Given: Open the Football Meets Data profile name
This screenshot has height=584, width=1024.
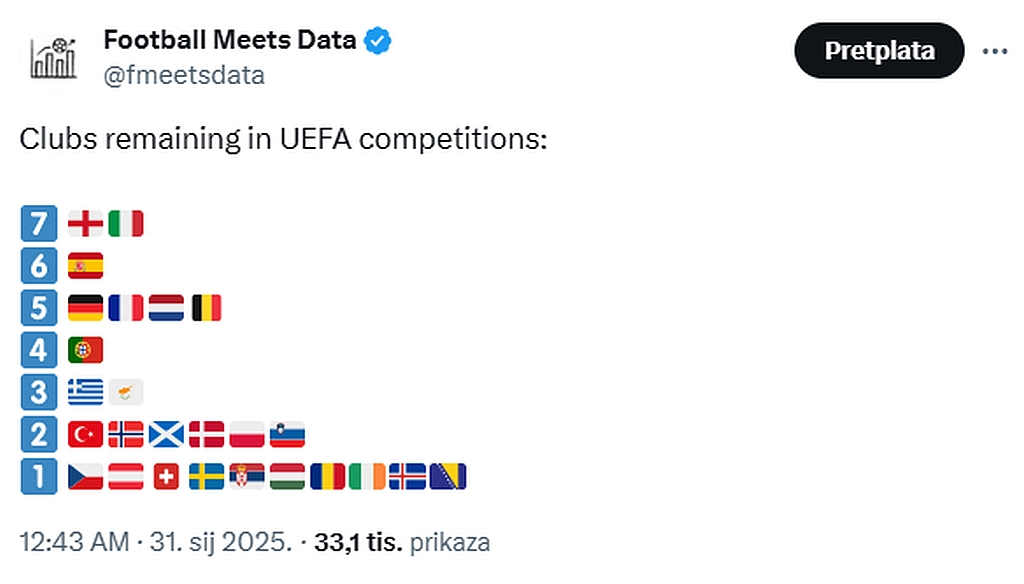Looking at the screenshot, I should coord(229,40).
